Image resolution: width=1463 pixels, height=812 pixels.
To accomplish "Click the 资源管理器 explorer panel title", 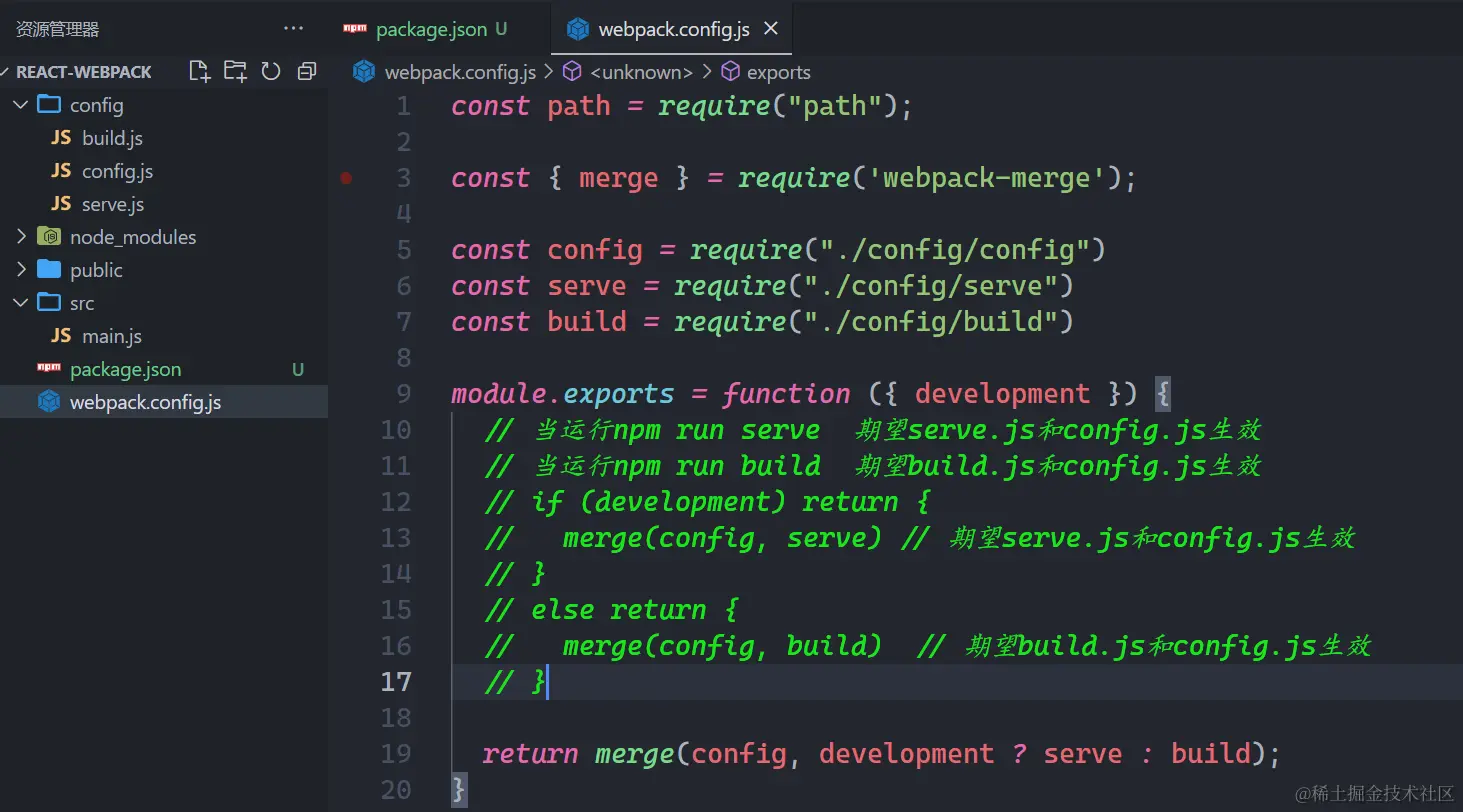I will click(57, 29).
